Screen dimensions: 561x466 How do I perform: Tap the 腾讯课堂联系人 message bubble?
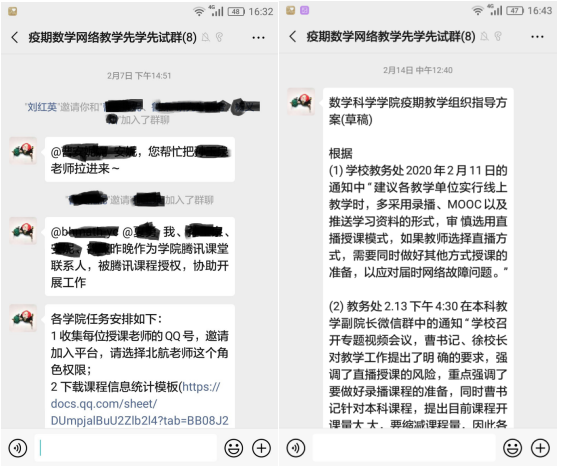pos(140,256)
